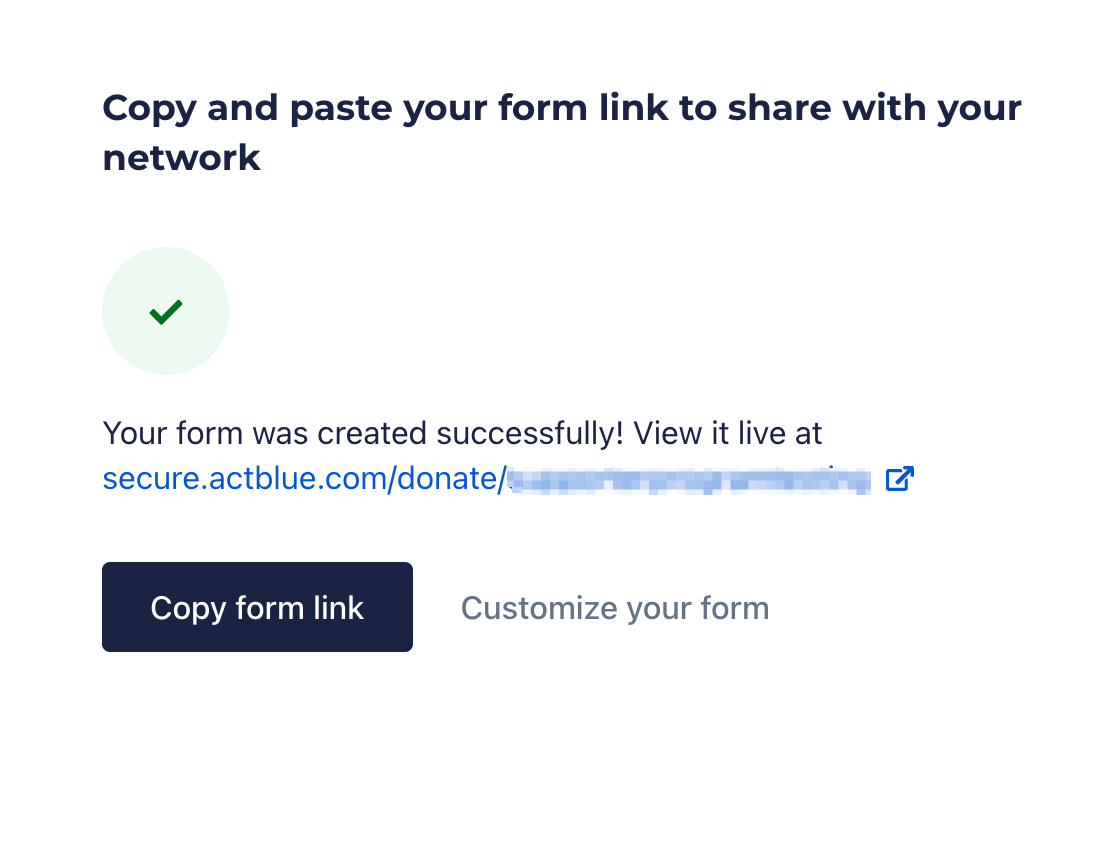Open the Customize your form link

pos(614,608)
